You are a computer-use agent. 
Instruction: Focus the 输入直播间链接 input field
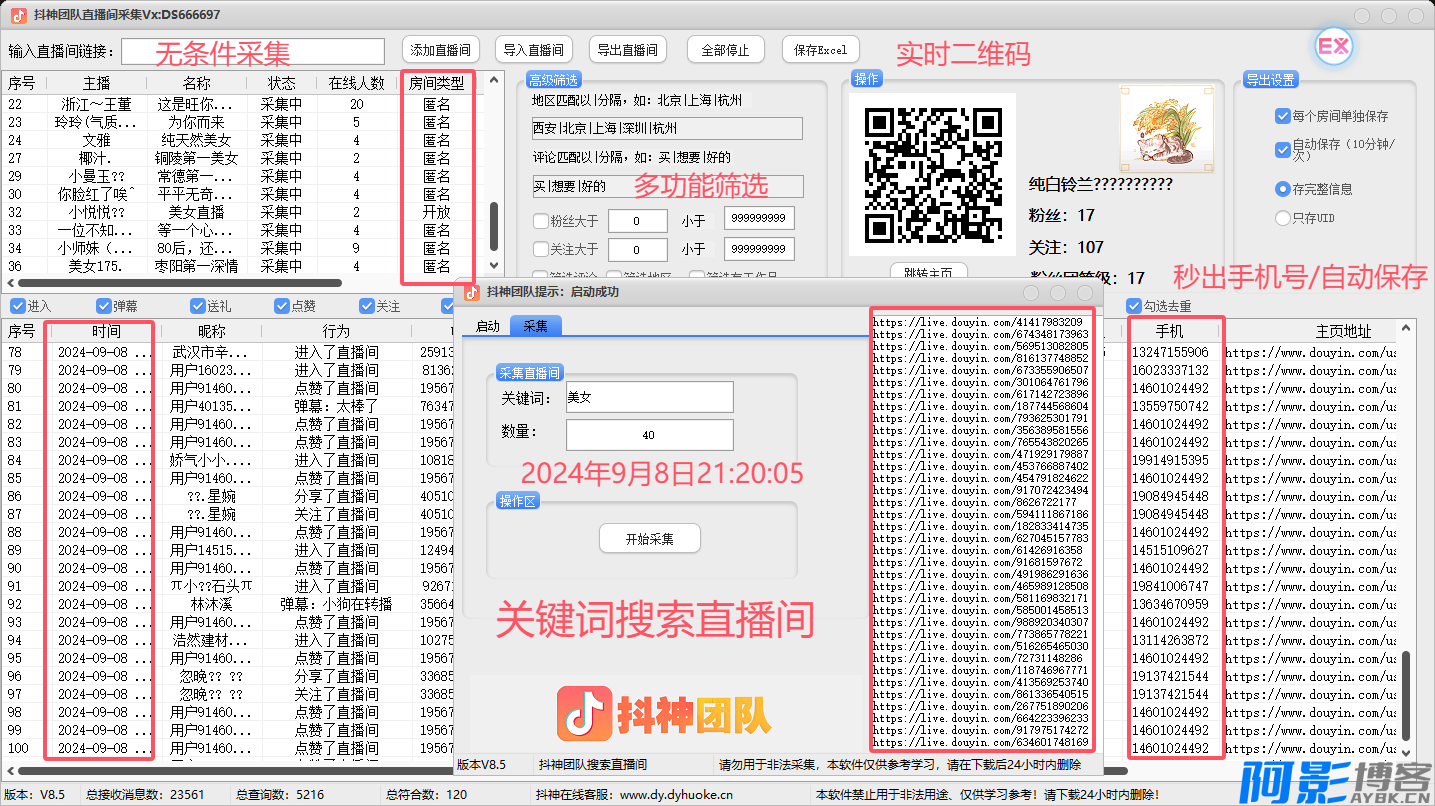tap(253, 51)
